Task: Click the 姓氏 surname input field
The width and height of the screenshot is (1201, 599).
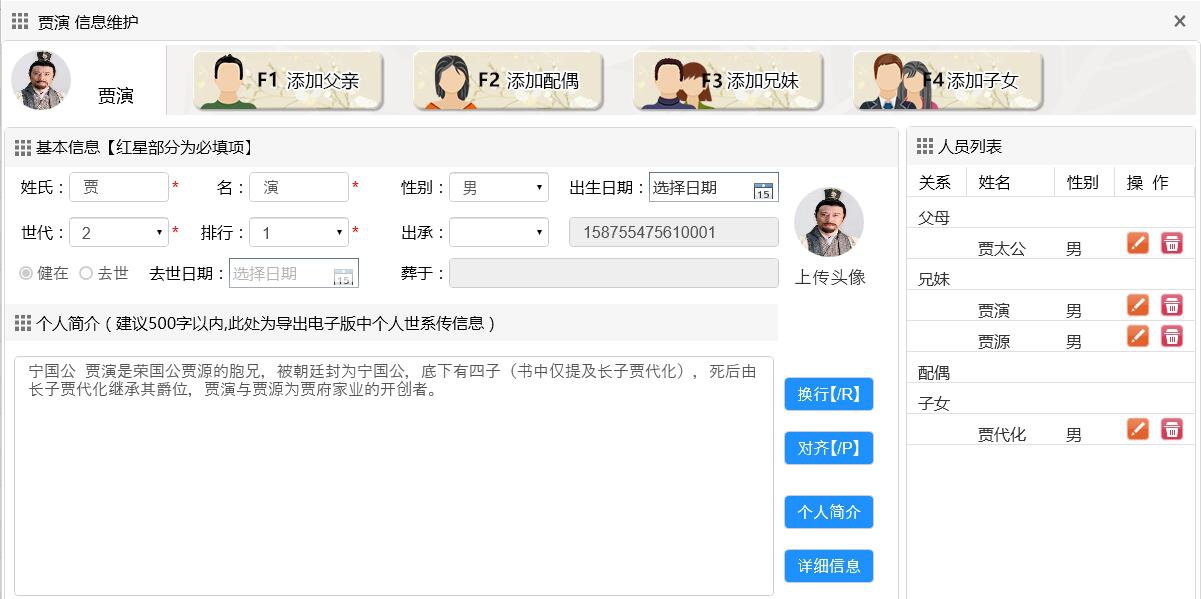Action: tap(120, 187)
